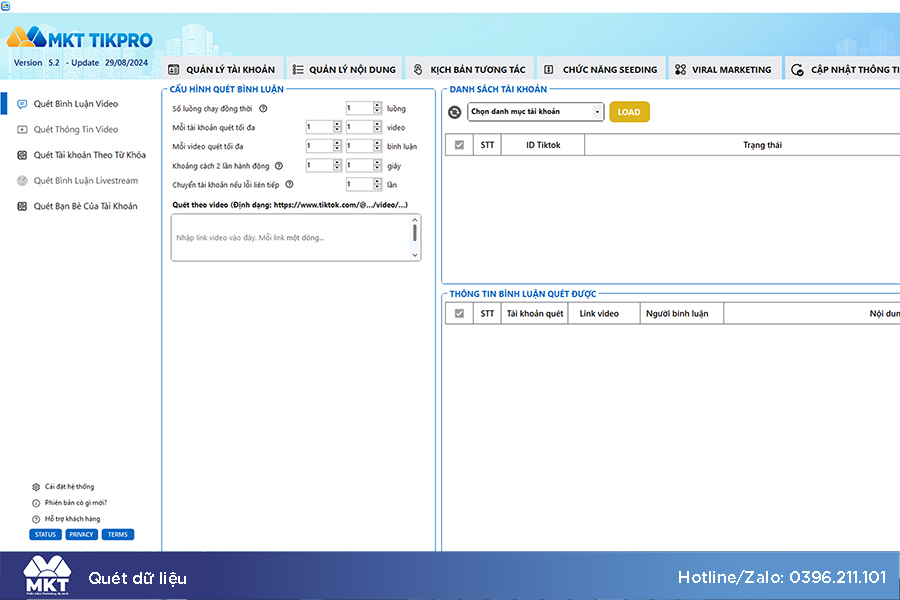900x600 pixels.
Task: Toggle select-all checkbox in account list header
Action: [459, 145]
